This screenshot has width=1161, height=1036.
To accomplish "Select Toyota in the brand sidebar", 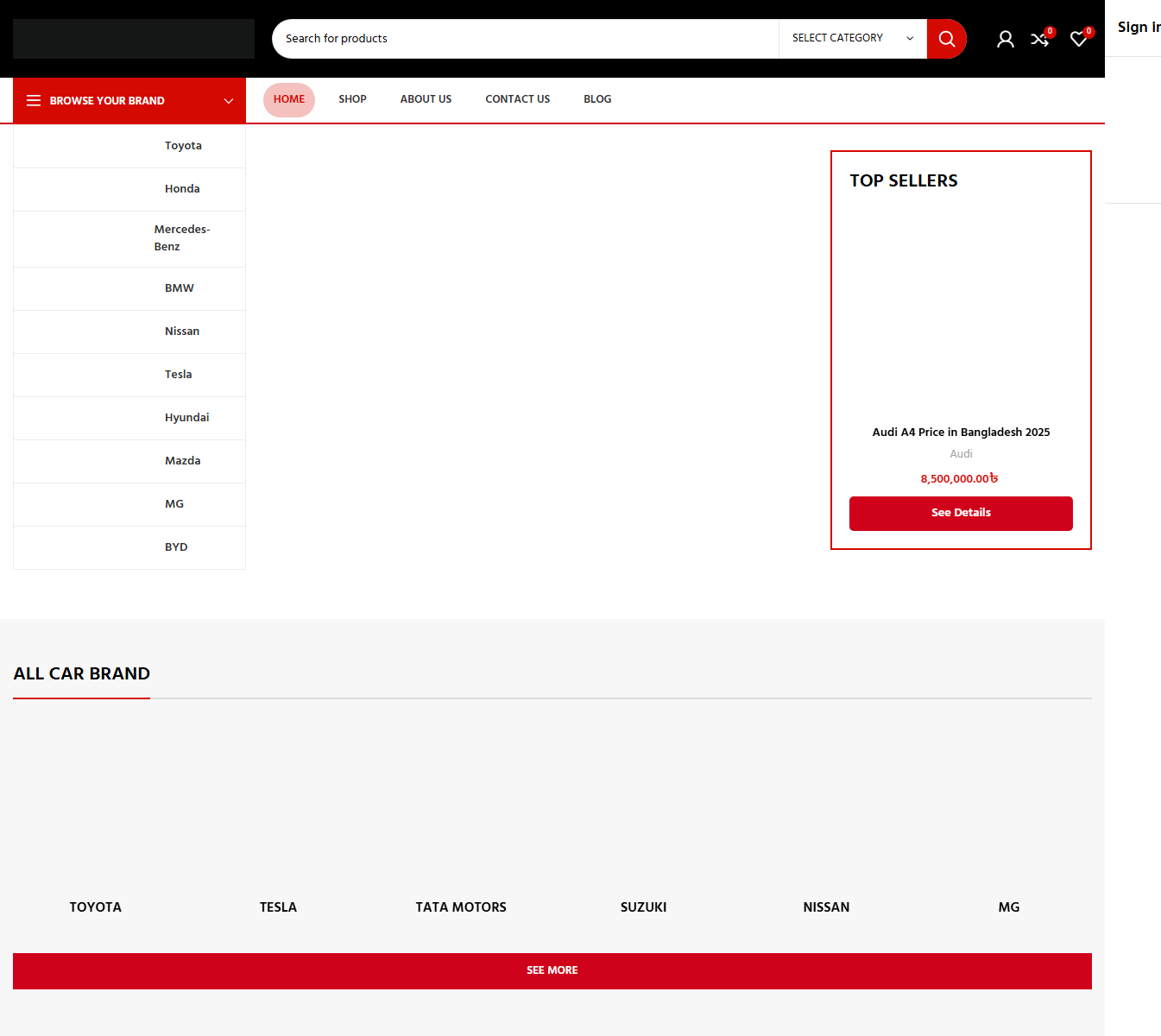I will coord(183,146).
